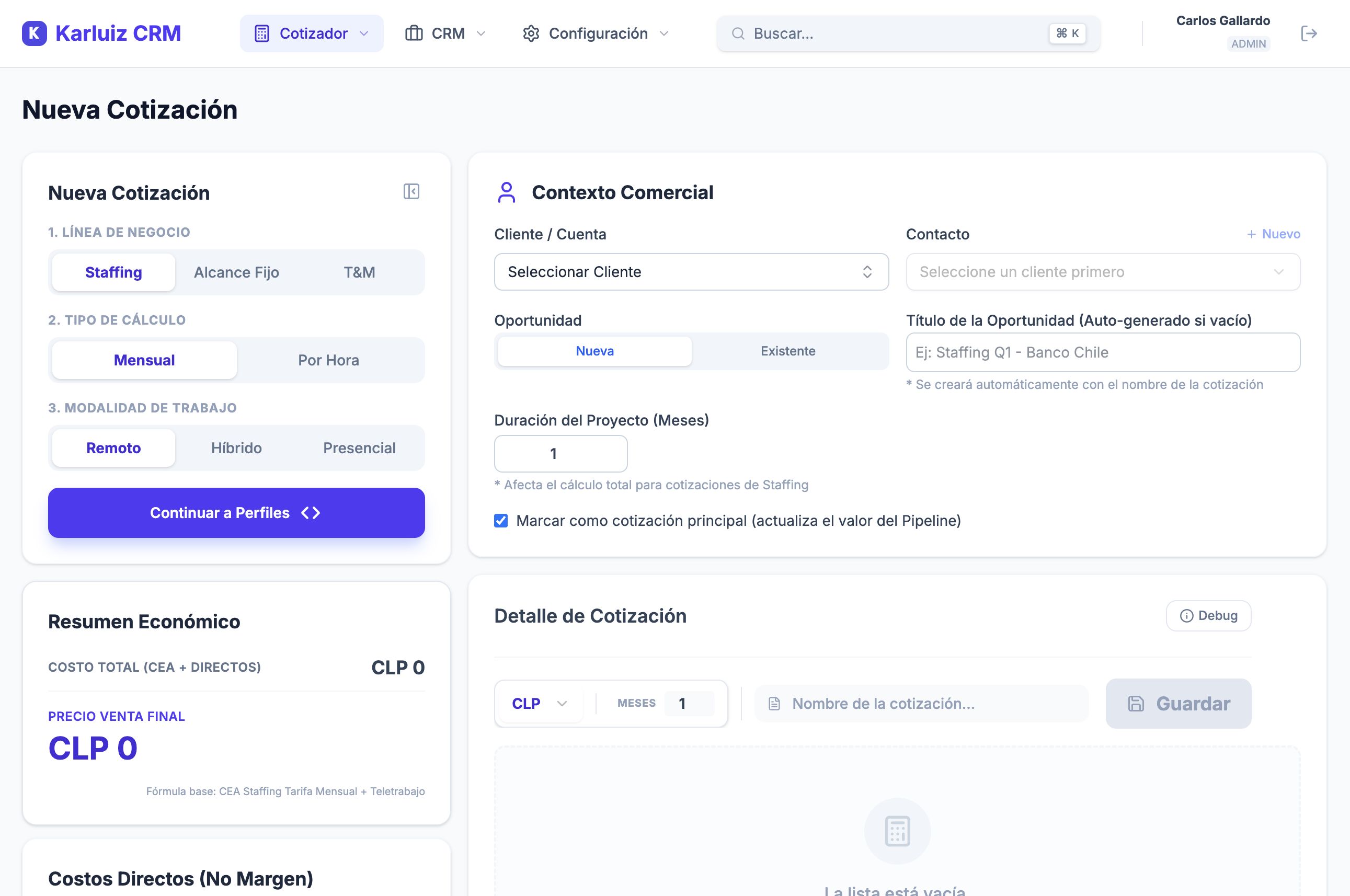Switch work mode to Híbrido
Image resolution: width=1350 pixels, height=896 pixels.
pos(236,448)
